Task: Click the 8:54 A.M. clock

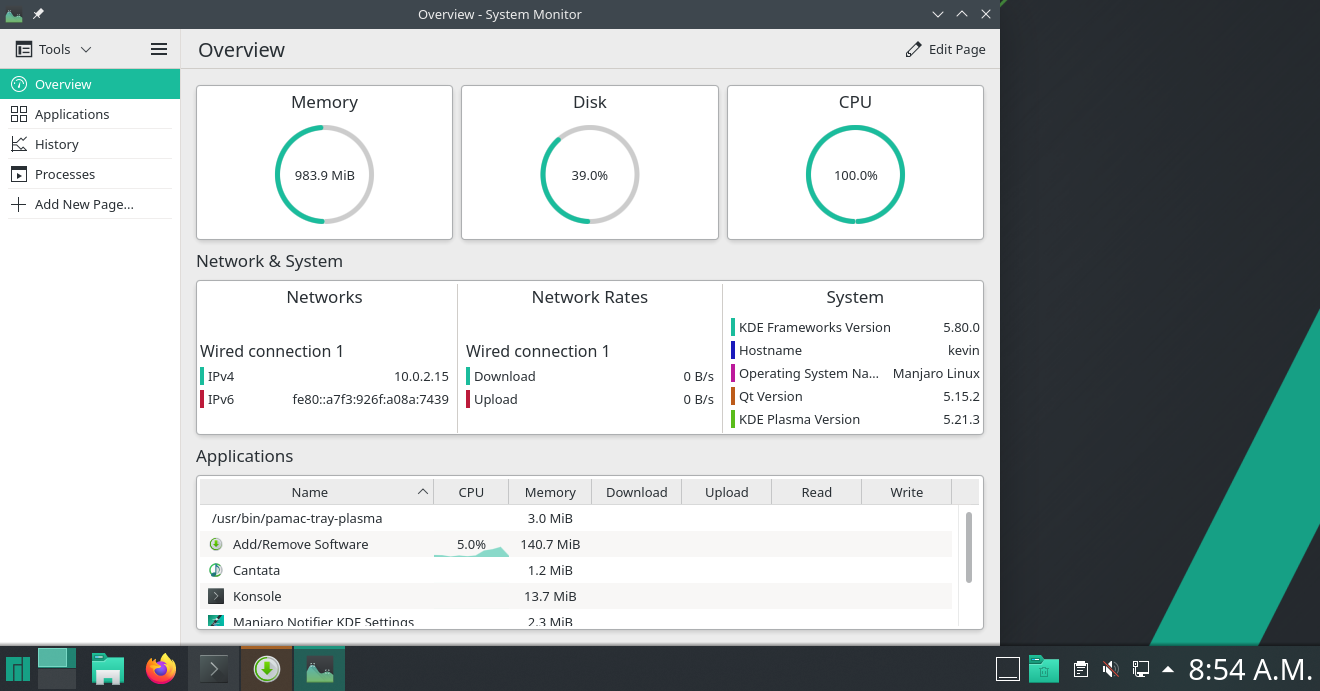Action: click(x=1250, y=669)
